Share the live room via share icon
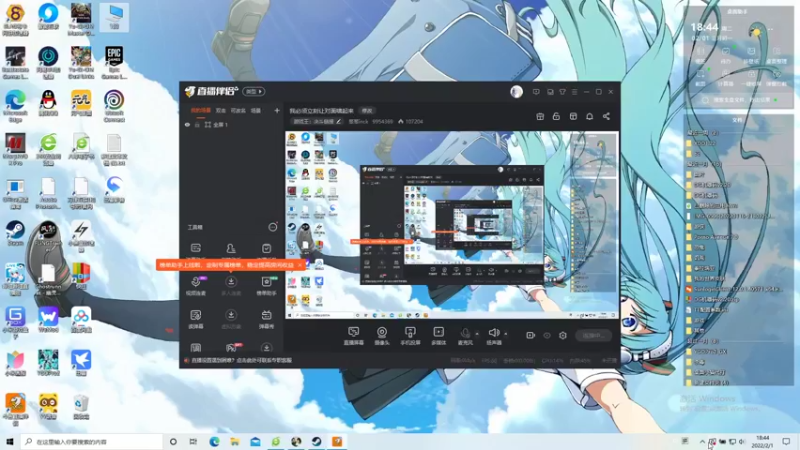 [606, 116]
